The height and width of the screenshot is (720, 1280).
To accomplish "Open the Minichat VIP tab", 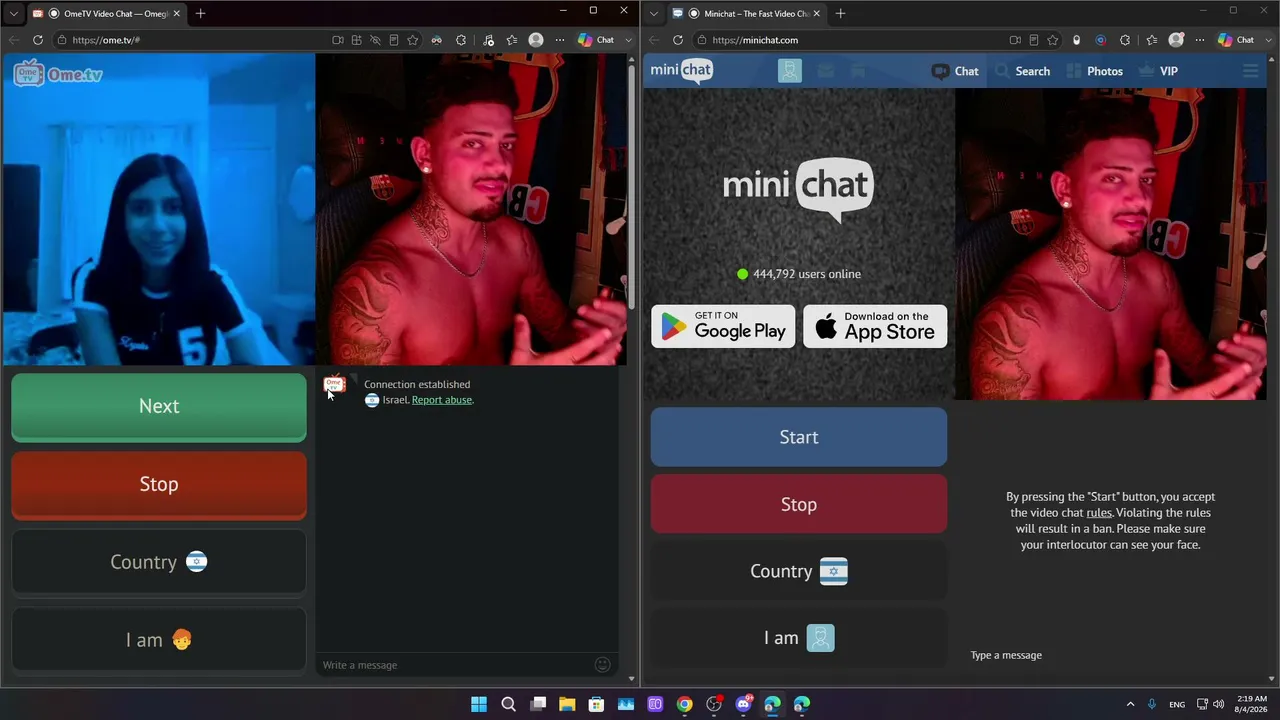I will (x=1158, y=71).
